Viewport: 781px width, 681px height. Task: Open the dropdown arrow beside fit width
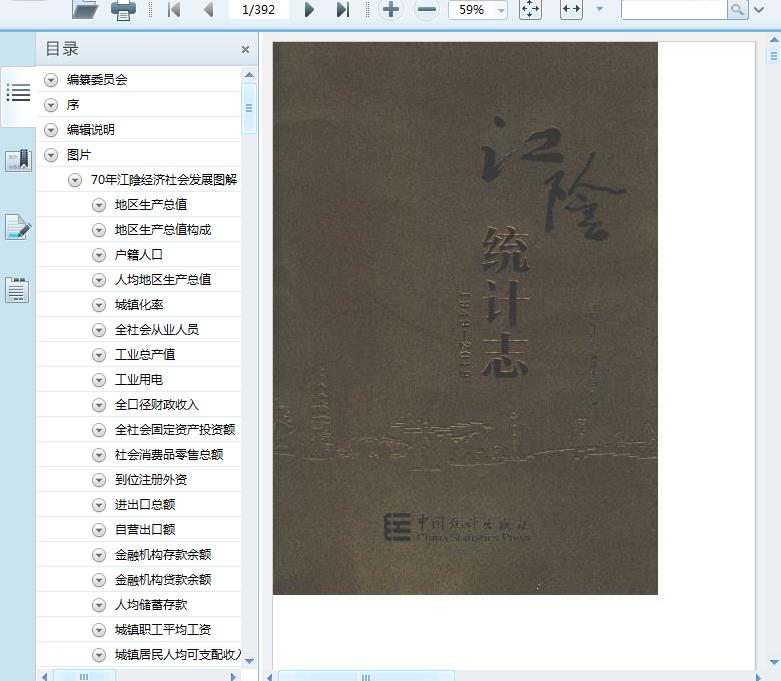point(600,9)
